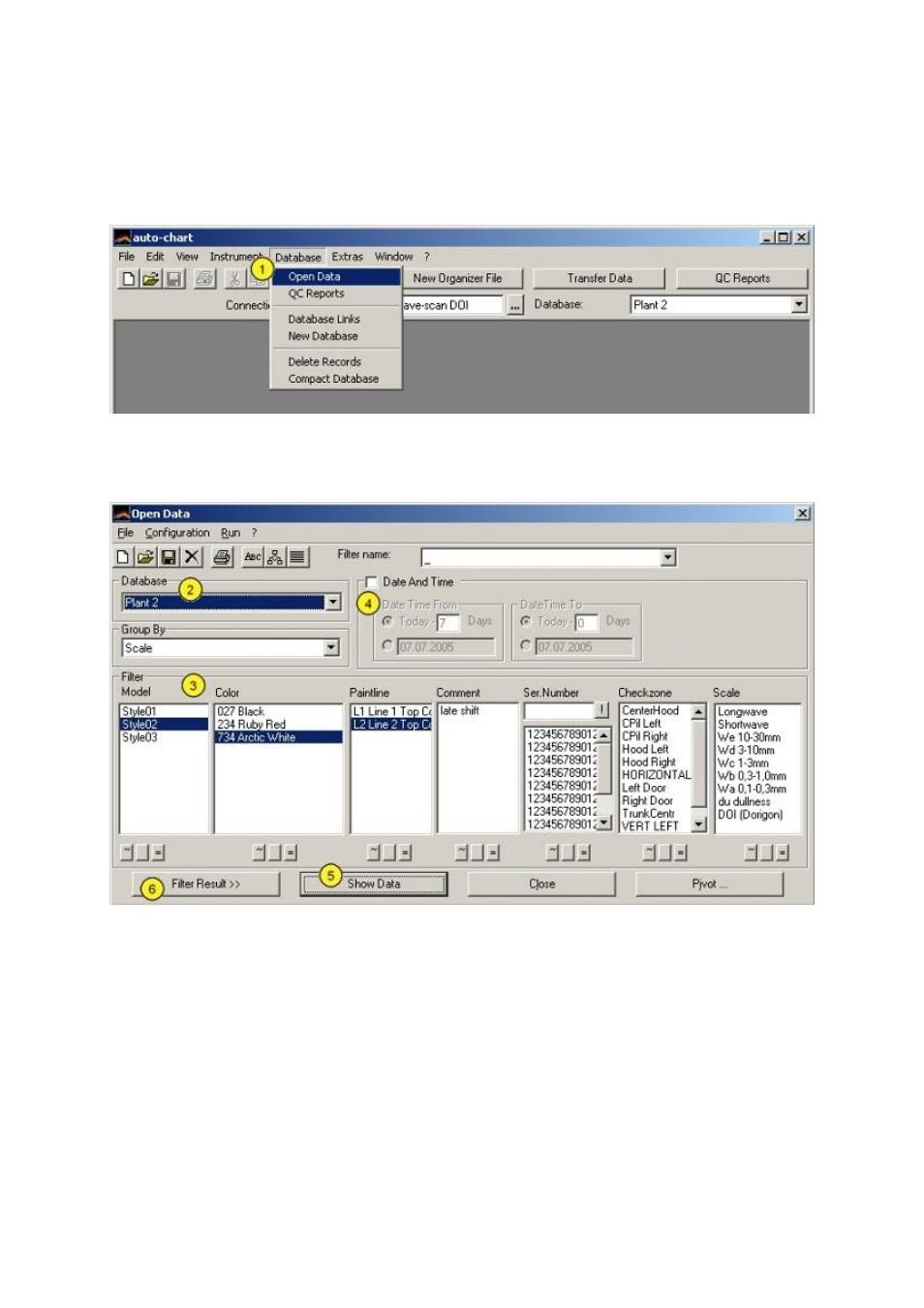Screen dimensions: 924x1308
Task: Click the ABC labels icon in Open Data toolbar
Action: tap(253, 557)
